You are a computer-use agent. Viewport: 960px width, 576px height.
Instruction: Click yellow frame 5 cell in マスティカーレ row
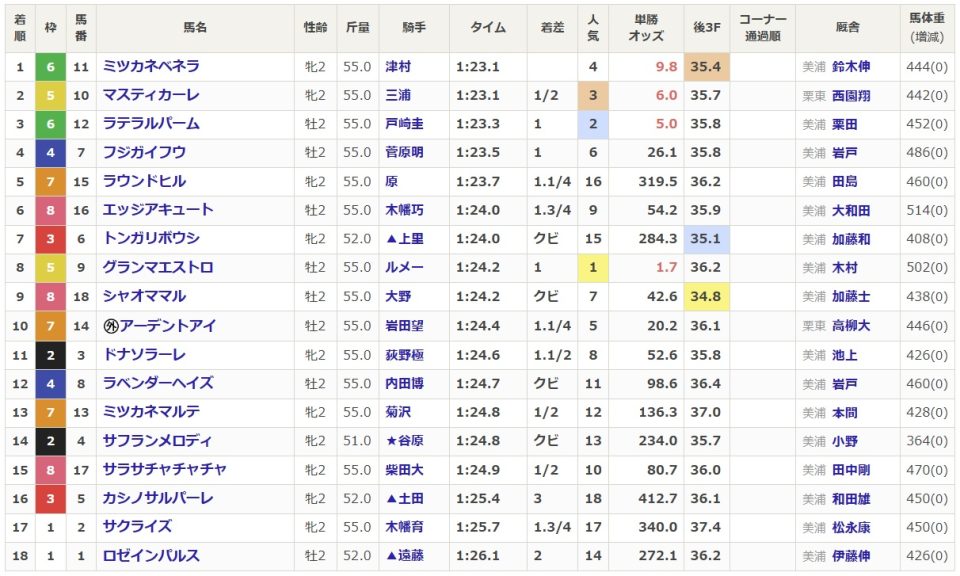coord(51,95)
